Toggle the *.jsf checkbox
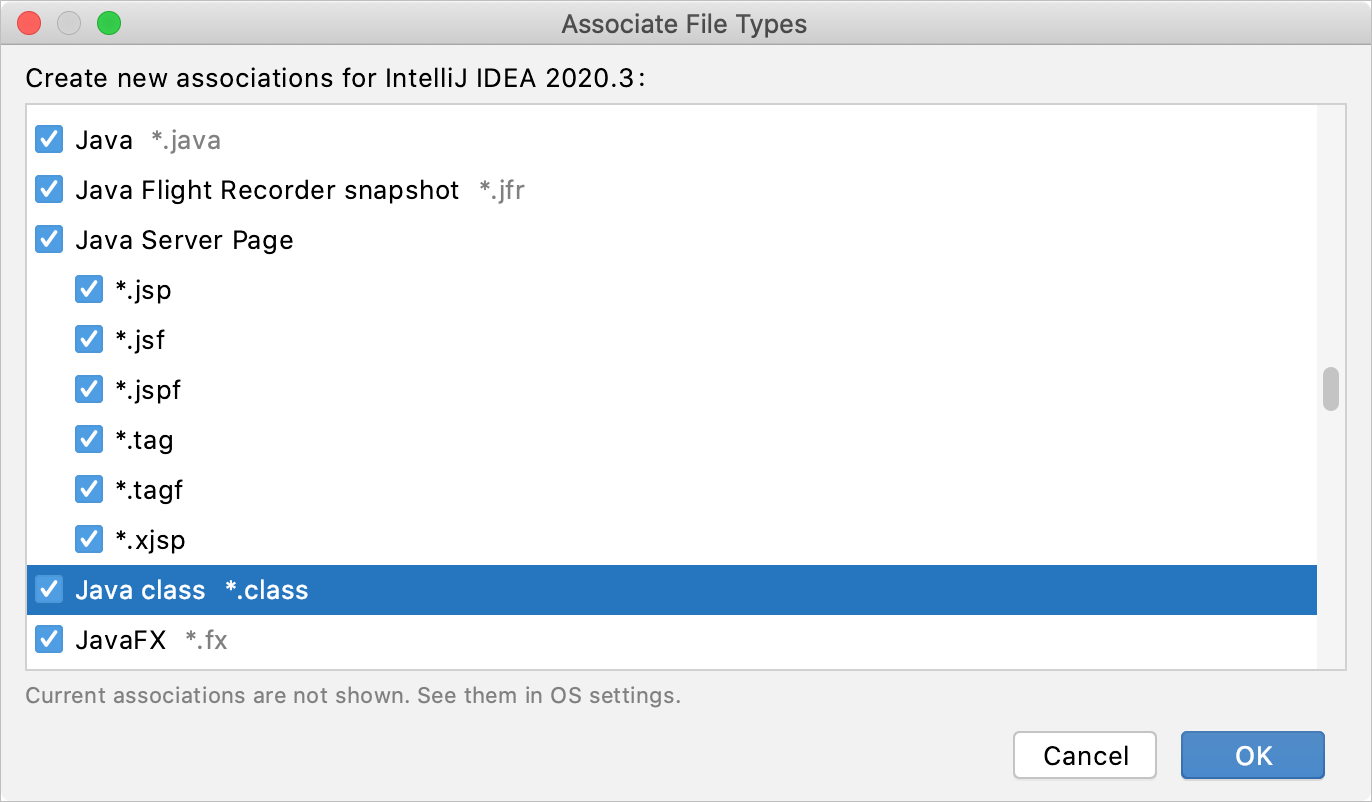 [89, 339]
